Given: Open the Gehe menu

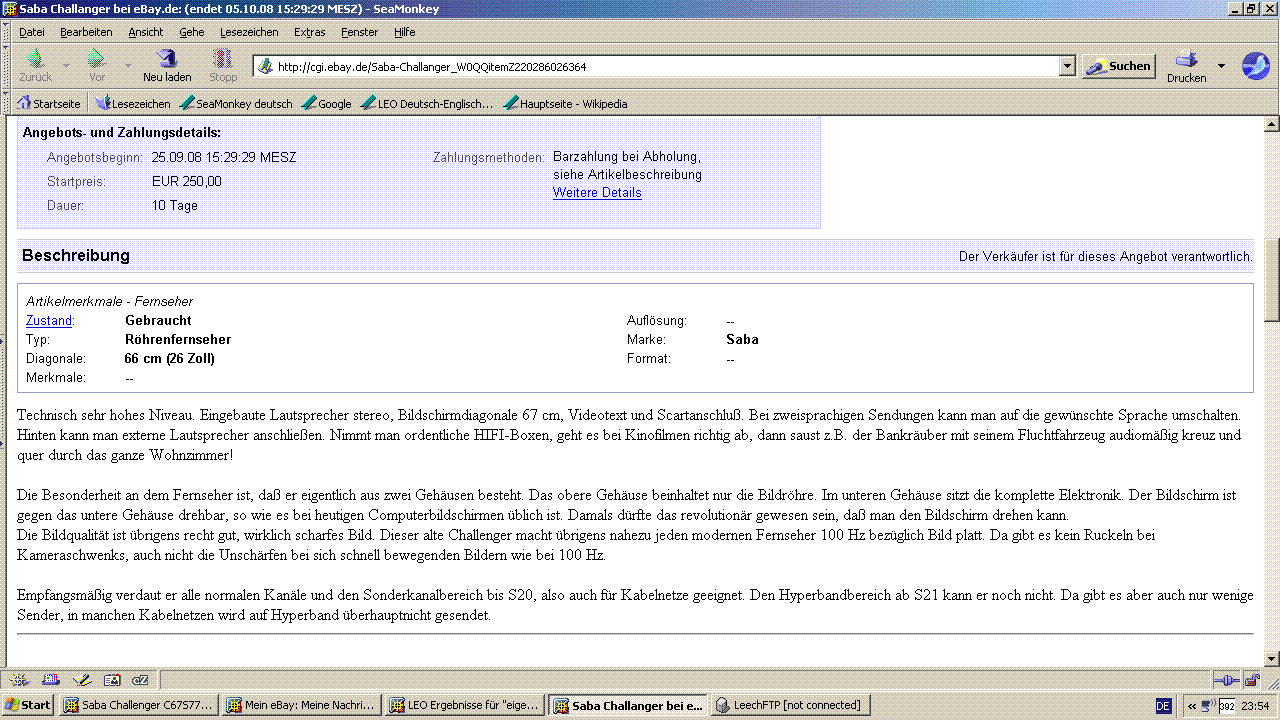Looking at the screenshot, I should pyautogui.click(x=192, y=32).
